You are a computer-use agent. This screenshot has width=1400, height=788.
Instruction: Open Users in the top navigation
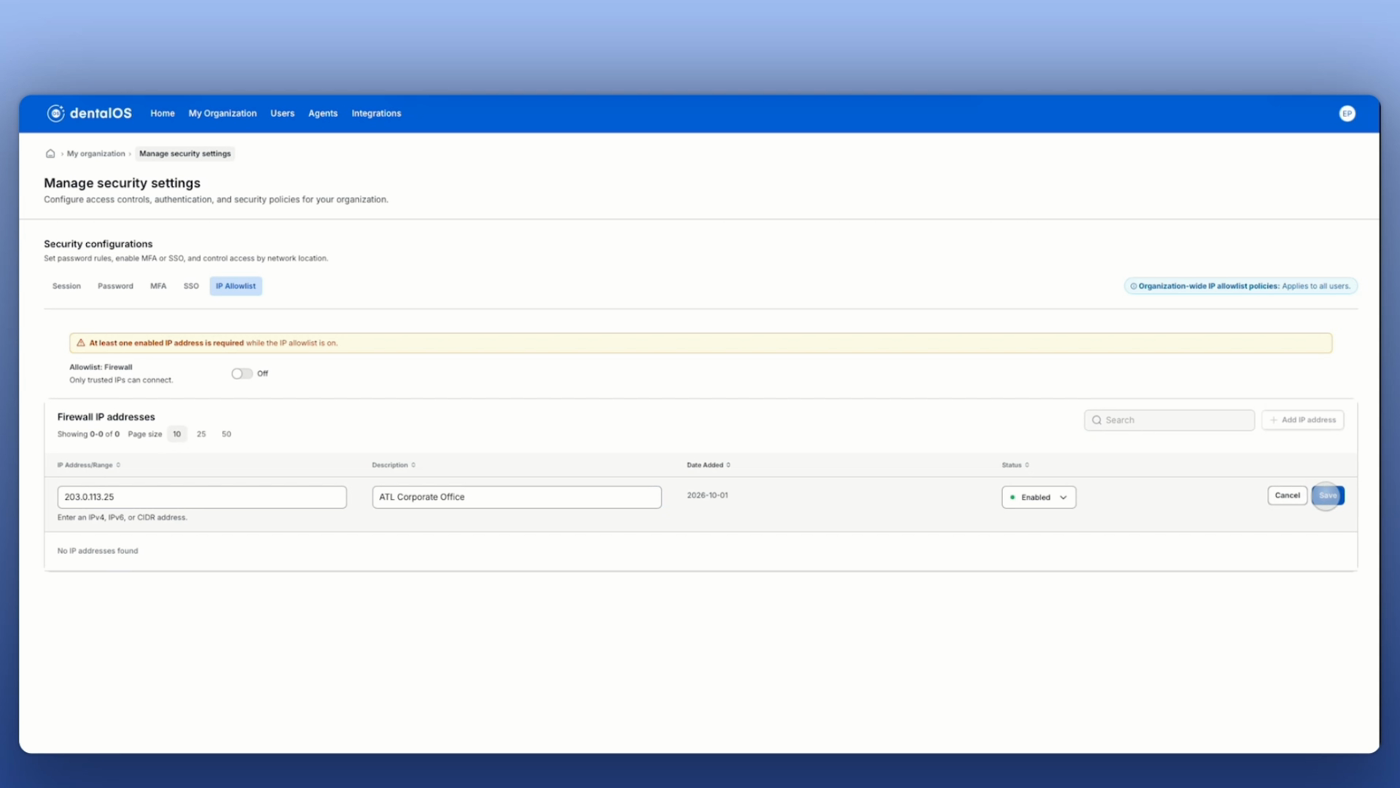point(282,114)
